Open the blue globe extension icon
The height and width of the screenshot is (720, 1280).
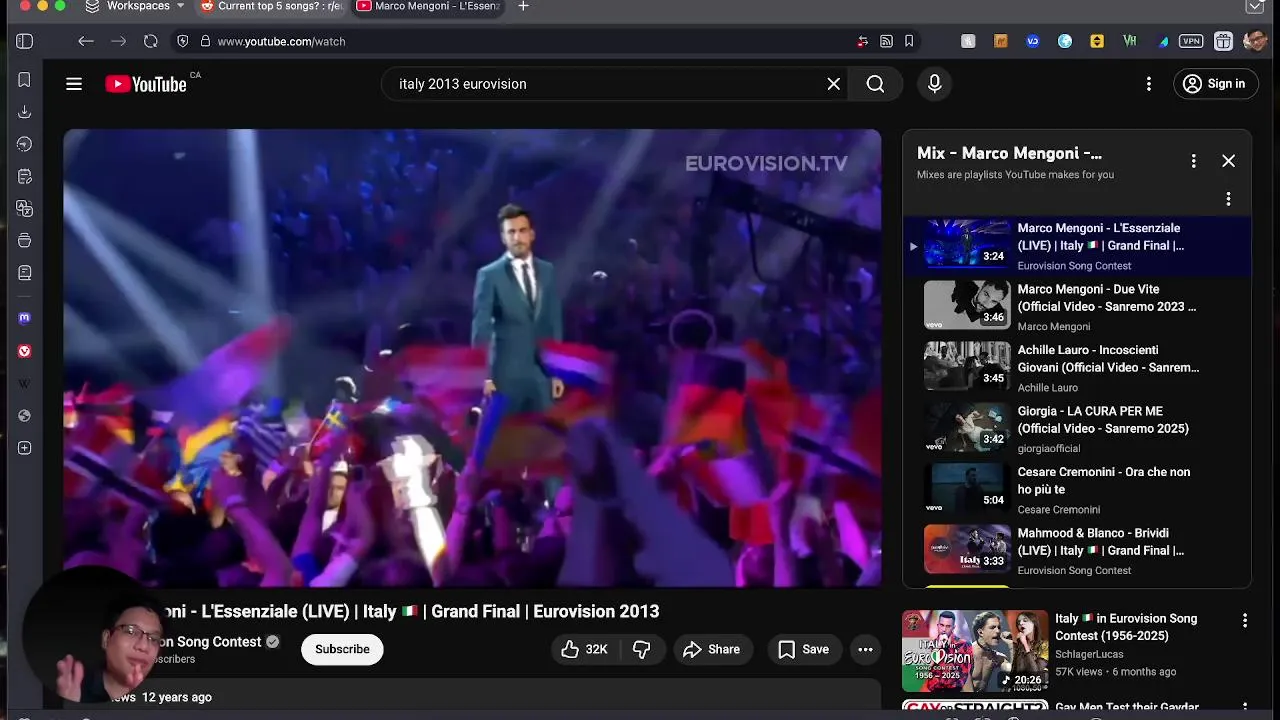pyautogui.click(x=1065, y=41)
